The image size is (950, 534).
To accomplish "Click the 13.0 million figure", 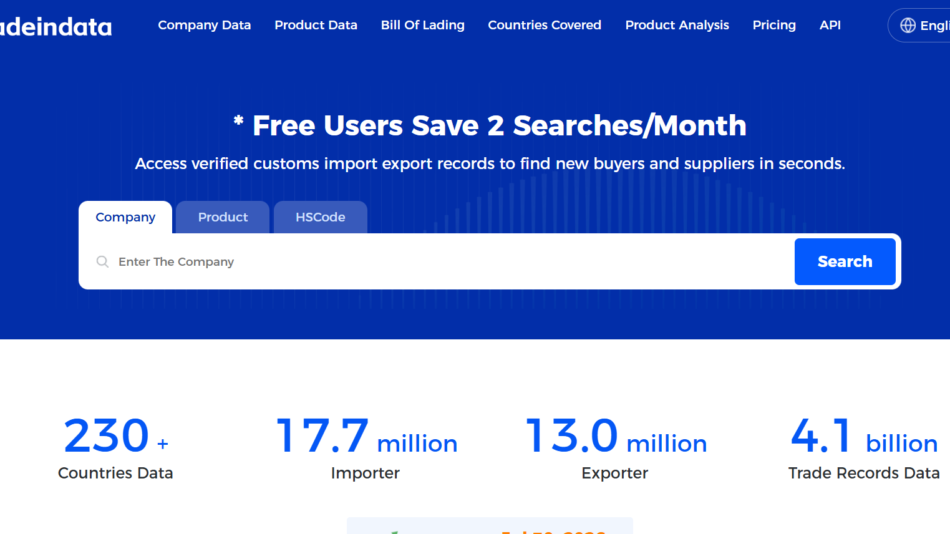I will pyautogui.click(x=616, y=435).
